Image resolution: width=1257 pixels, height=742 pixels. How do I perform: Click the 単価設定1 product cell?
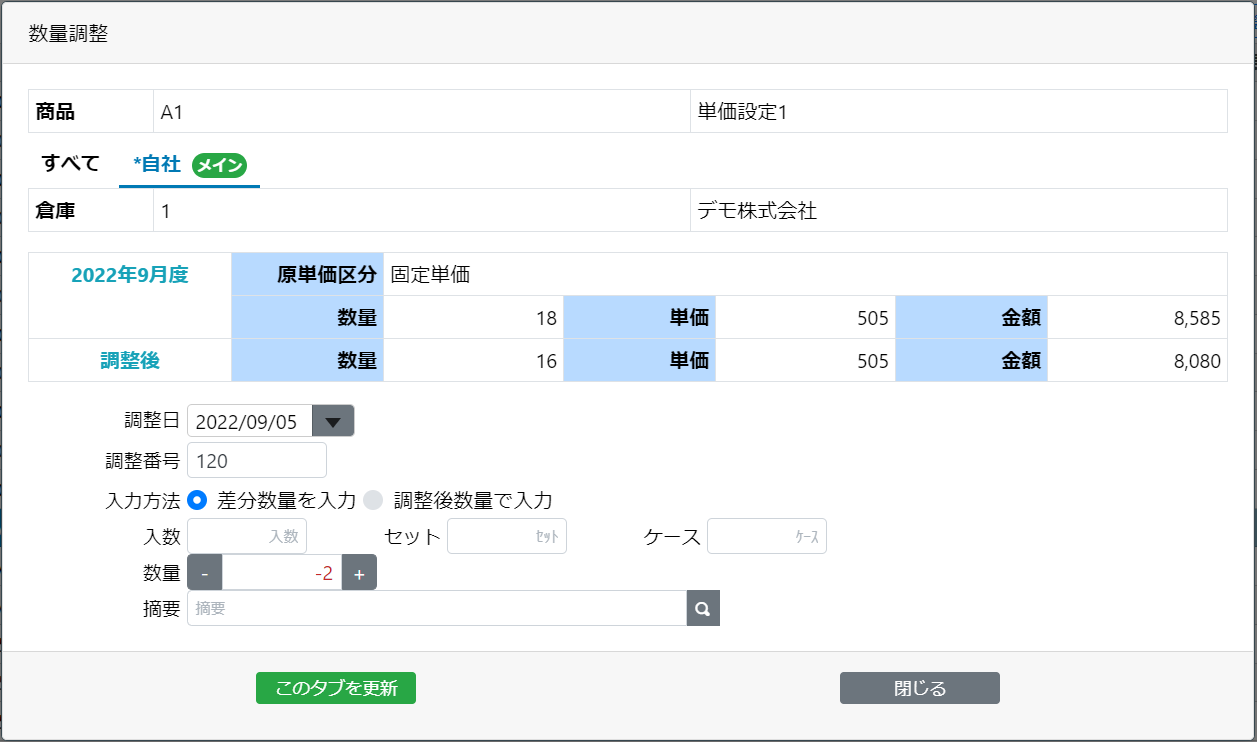[957, 112]
